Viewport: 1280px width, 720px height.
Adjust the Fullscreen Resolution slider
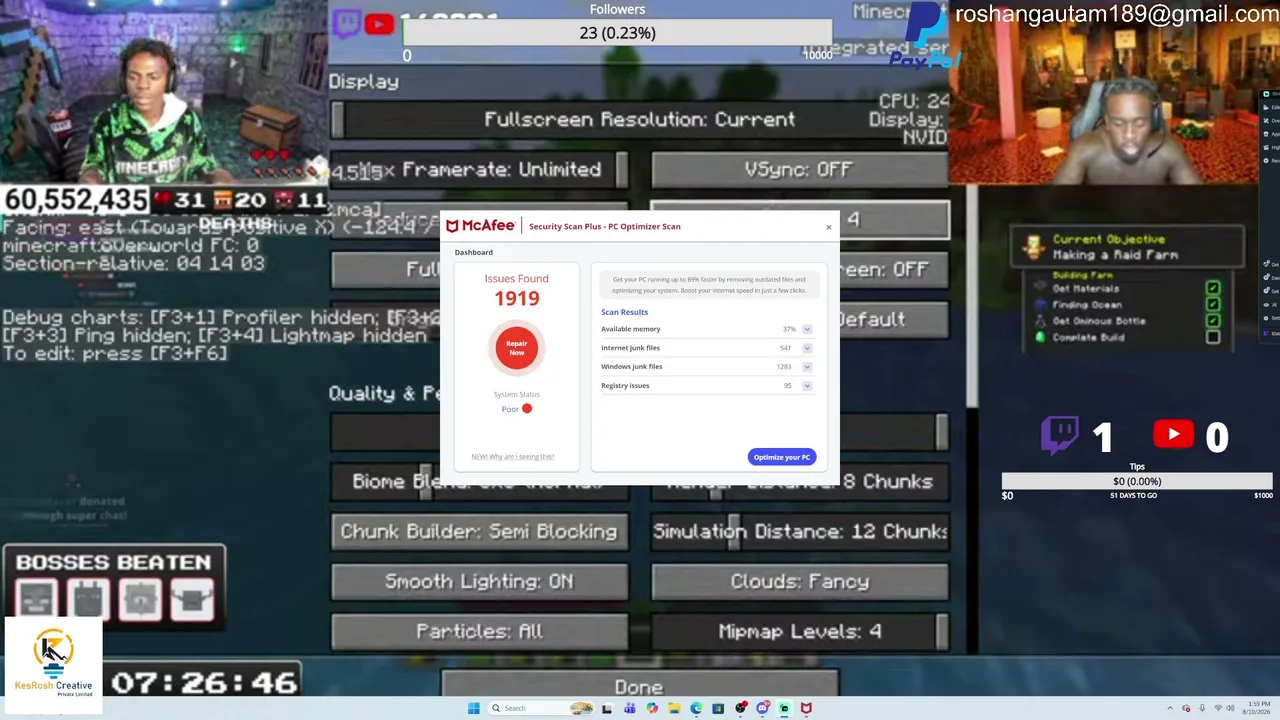coord(640,120)
